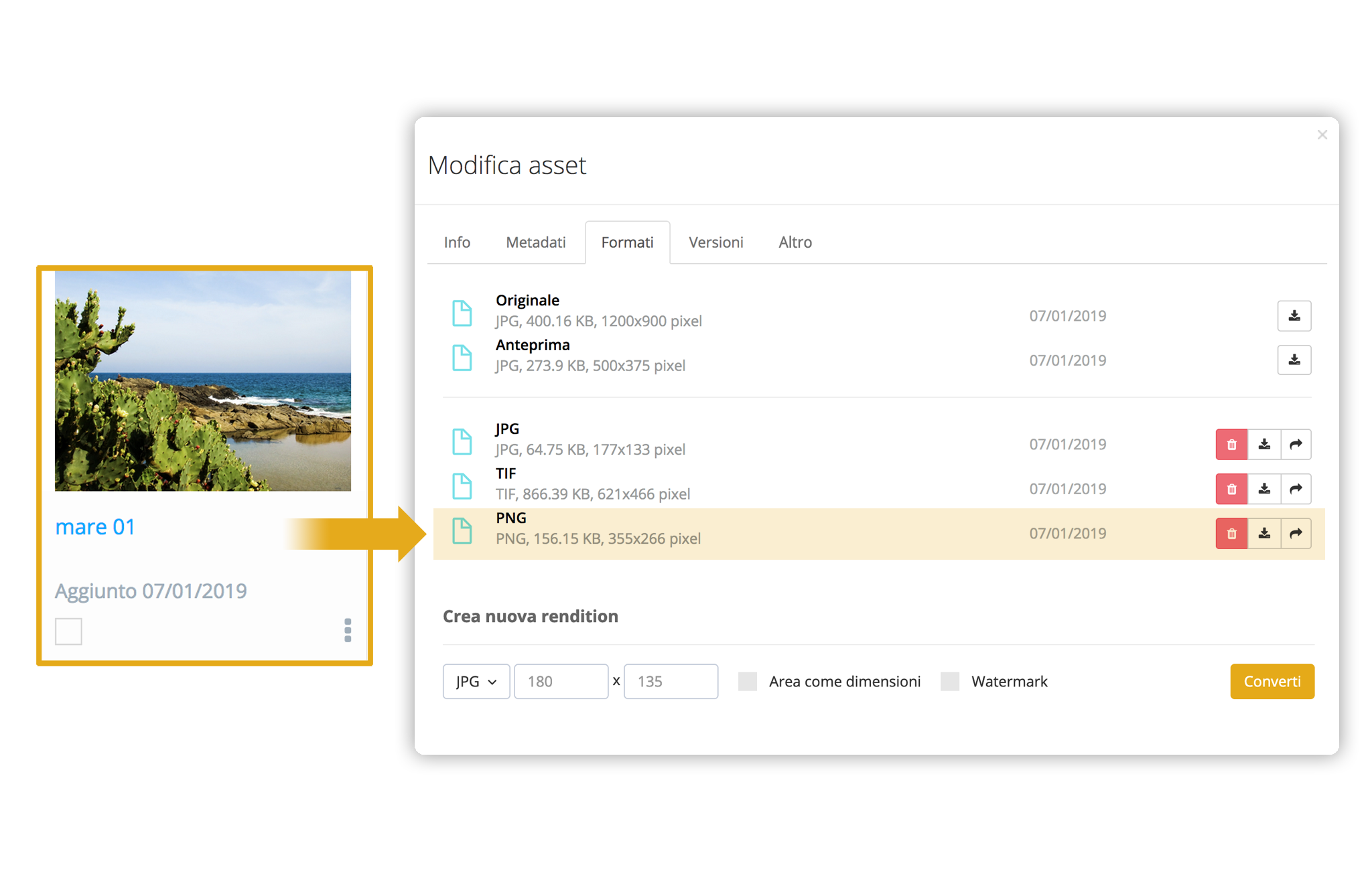Viewport: 1372px width, 894px height.
Task: Open the mare 01 three-dot menu
Action: click(x=348, y=630)
